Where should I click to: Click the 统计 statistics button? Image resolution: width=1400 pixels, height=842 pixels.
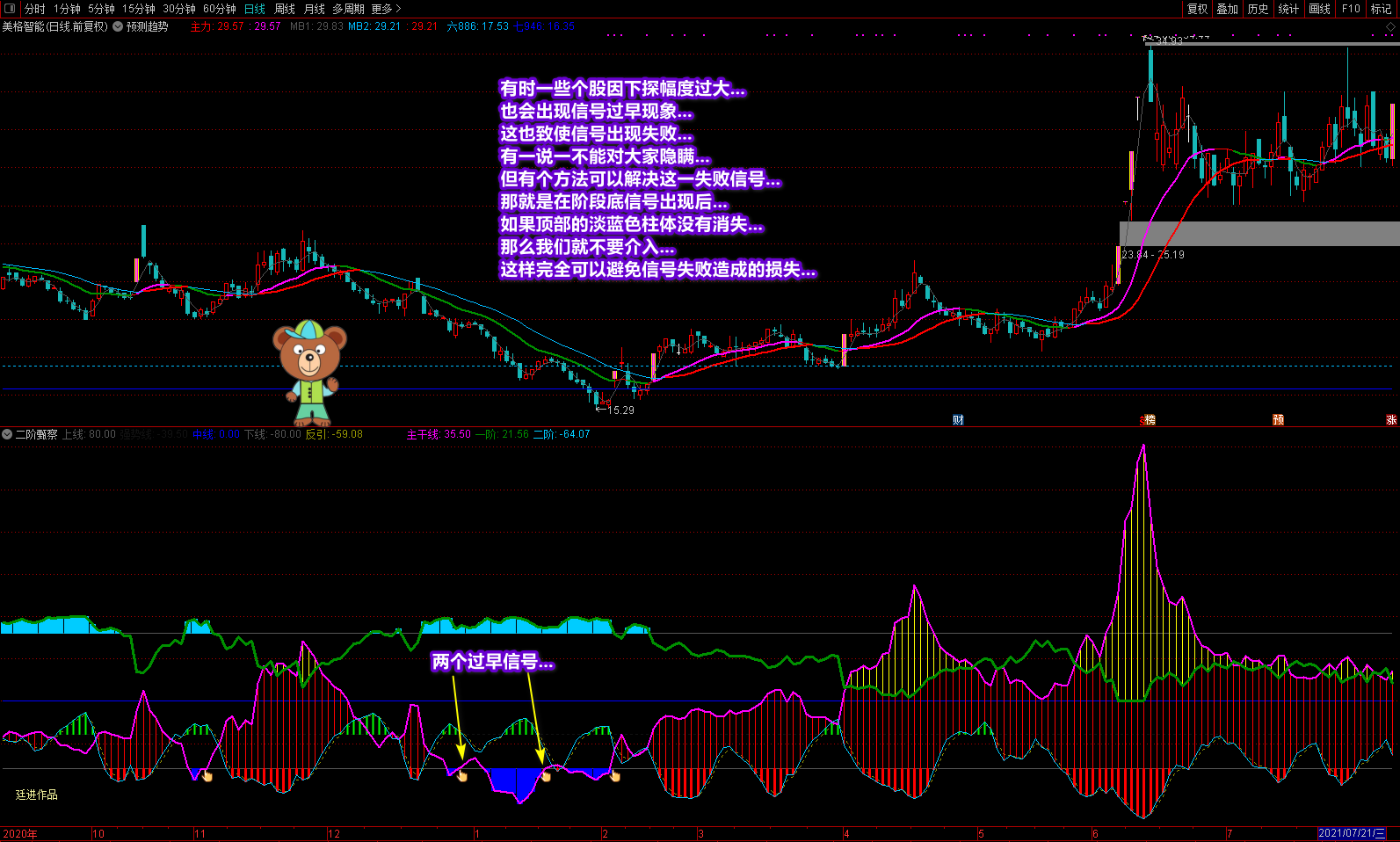coord(1288,9)
